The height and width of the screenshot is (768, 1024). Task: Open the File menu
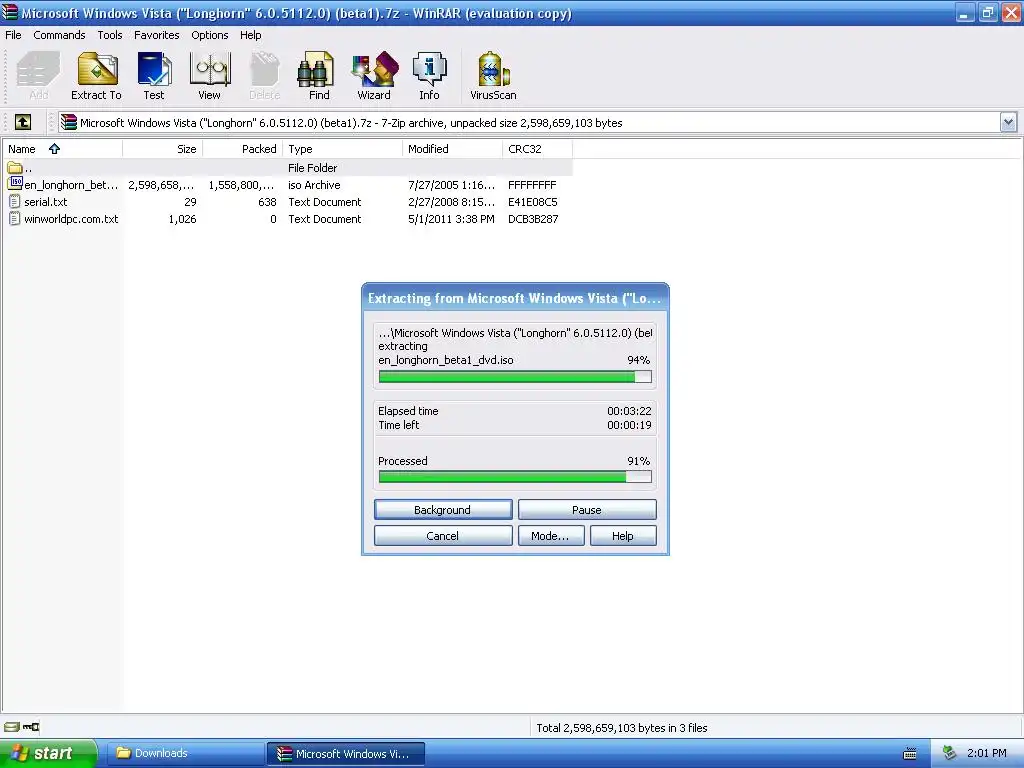(x=13, y=35)
